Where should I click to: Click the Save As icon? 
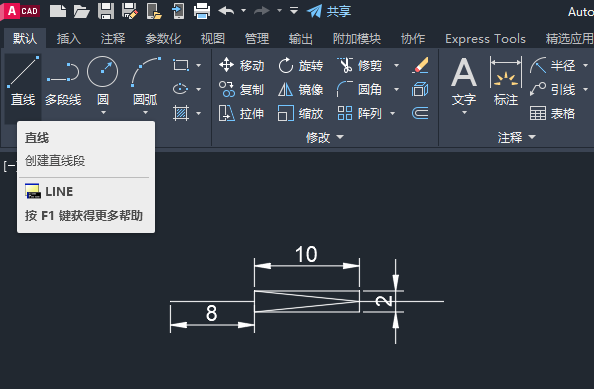(130, 11)
